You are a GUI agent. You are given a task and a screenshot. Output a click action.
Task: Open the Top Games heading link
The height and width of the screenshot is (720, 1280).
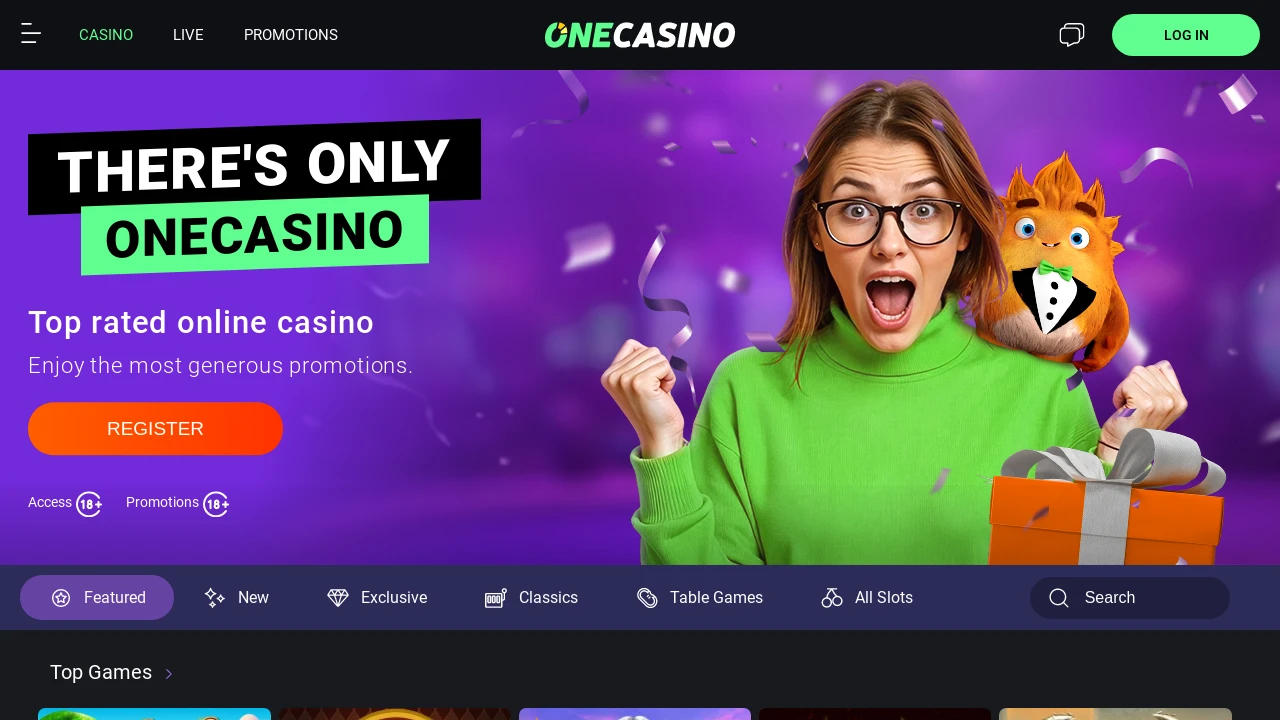pos(101,672)
